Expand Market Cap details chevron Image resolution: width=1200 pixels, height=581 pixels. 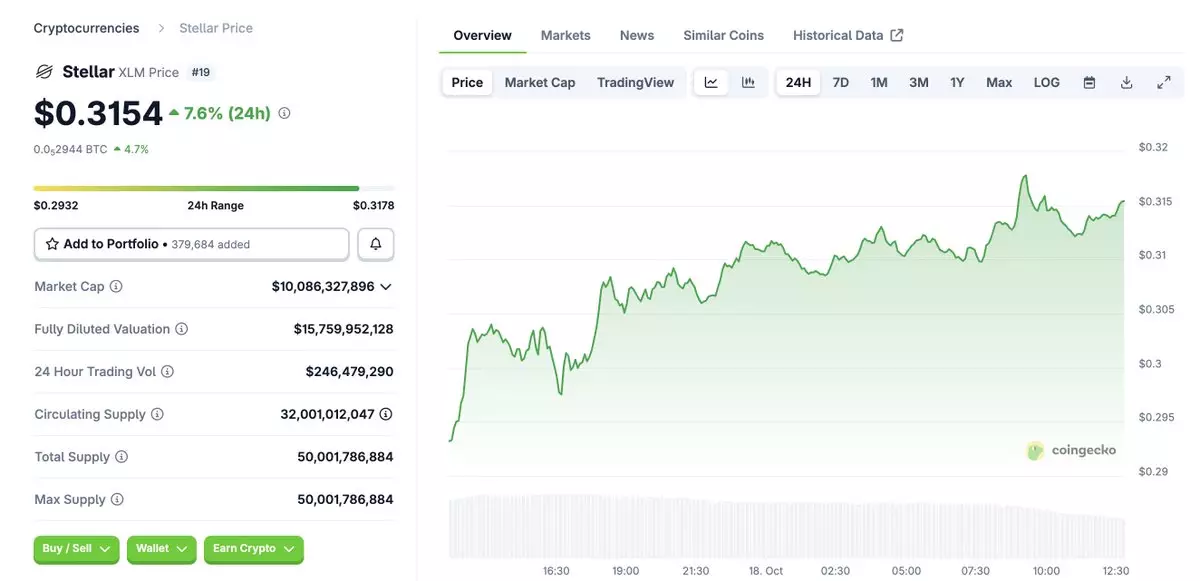tap(386, 286)
